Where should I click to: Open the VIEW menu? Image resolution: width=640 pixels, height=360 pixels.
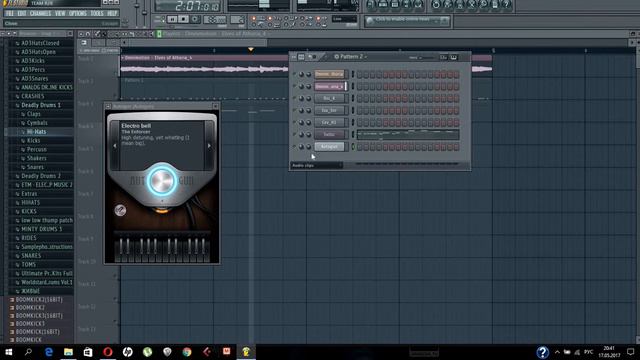(x=60, y=13)
